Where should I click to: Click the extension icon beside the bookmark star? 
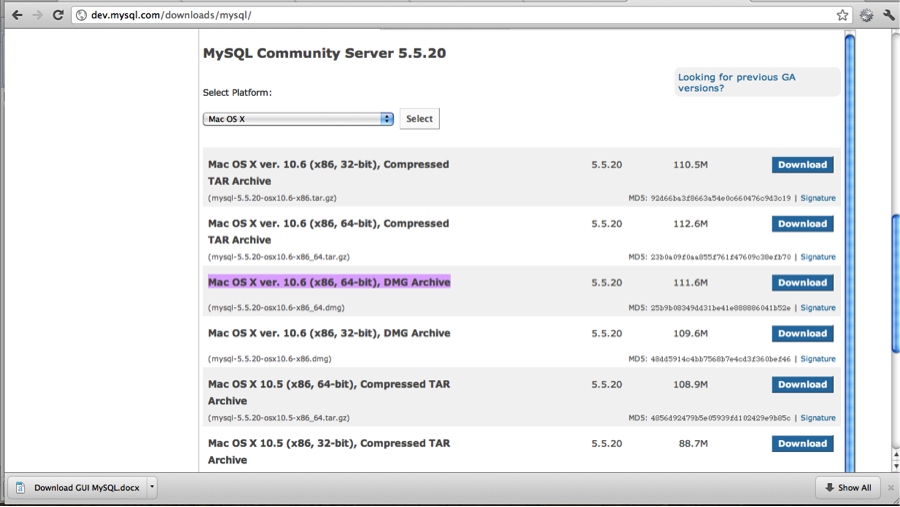(866, 15)
